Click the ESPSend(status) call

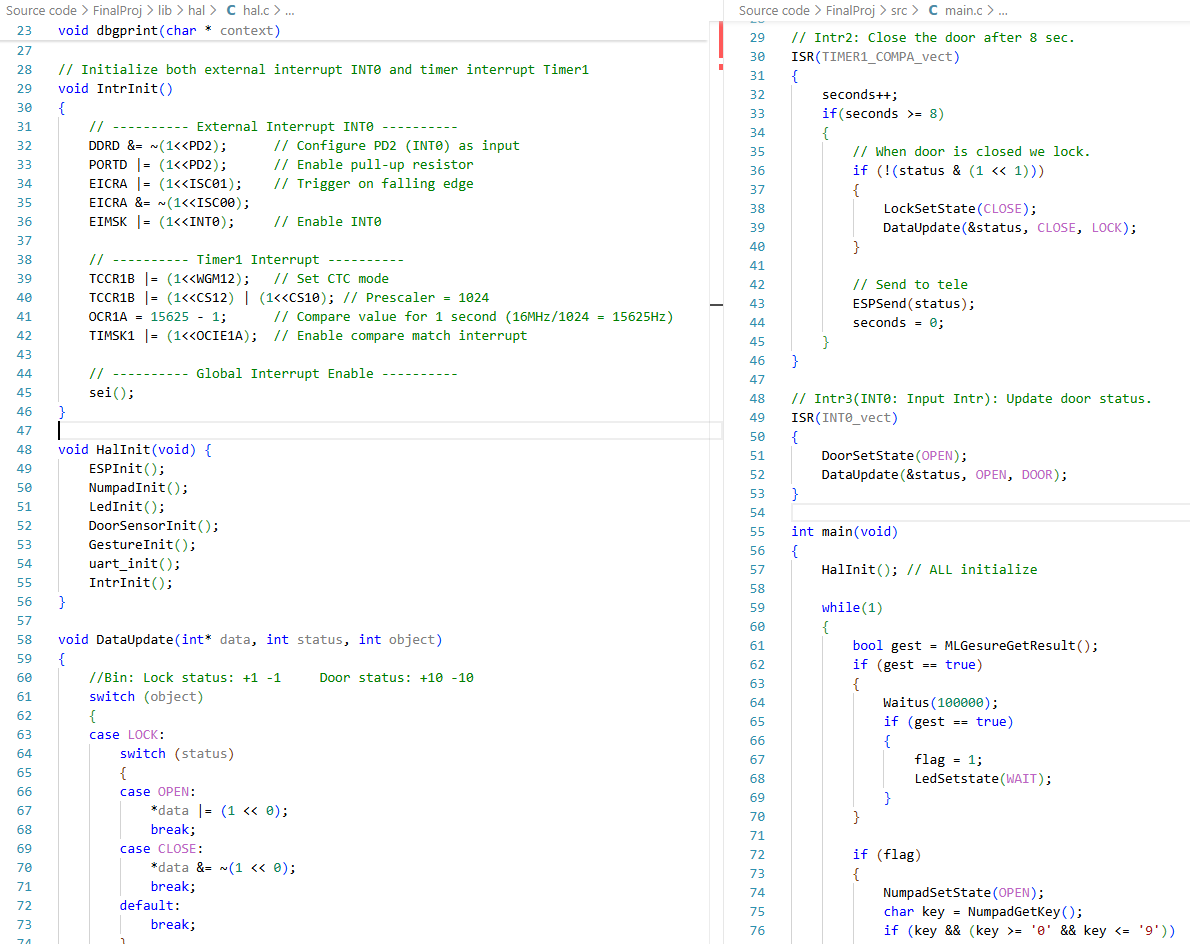click(913, 303)
